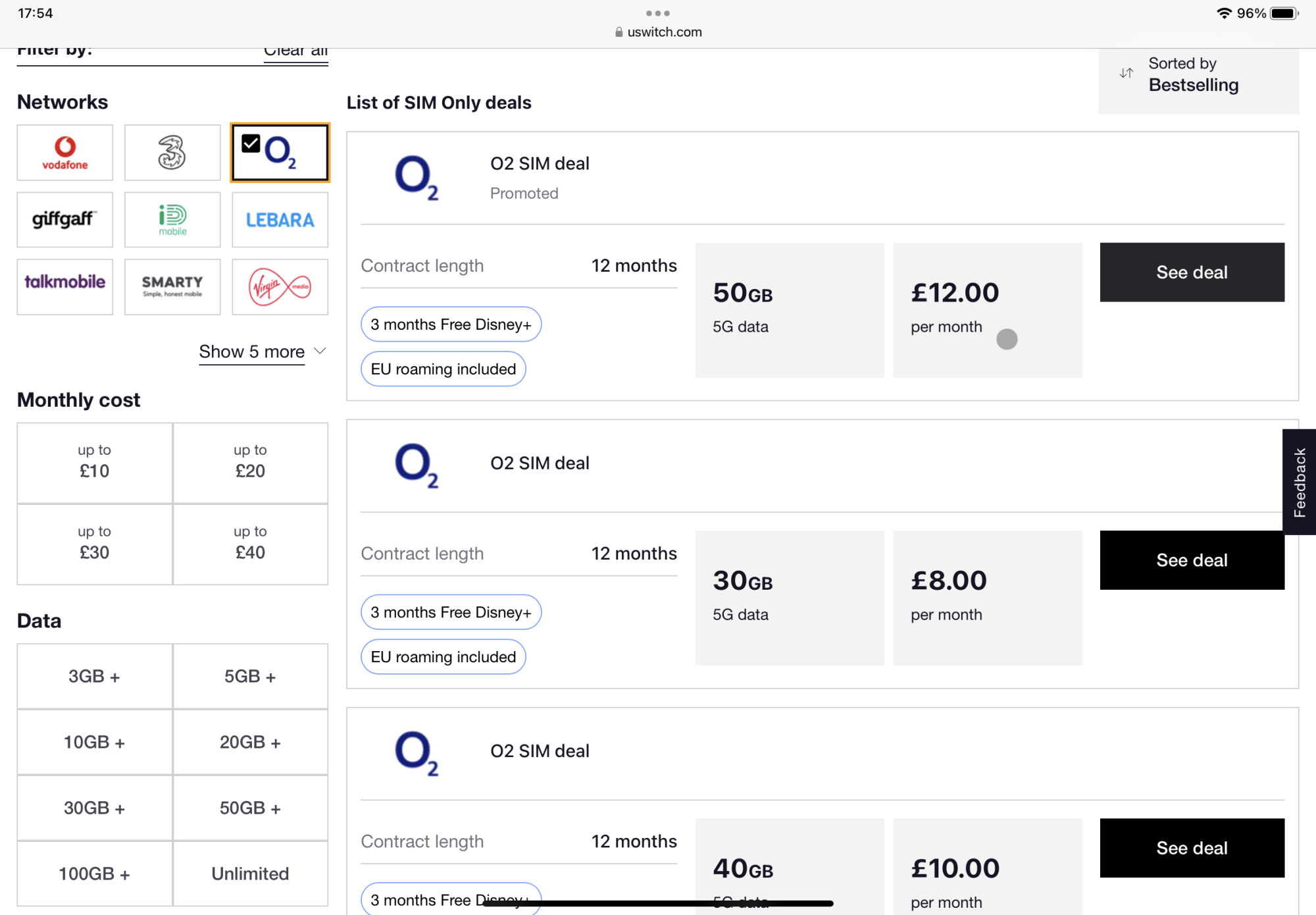Screen dimensions: 1316x915
Task: Open the Sorted by Bestselling dropdown
Action: tap(1198, 74)
